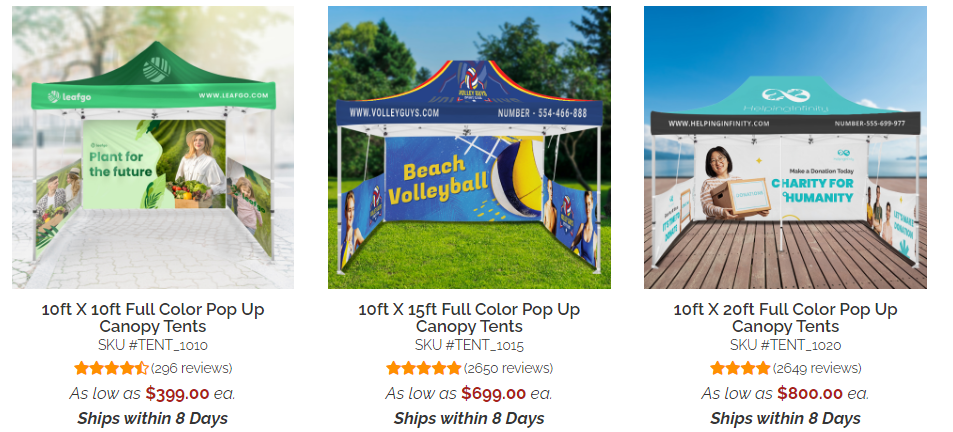This screenshot has width=953, height=432.
Task: Click SKU #TENT_1010 text
Action: click(x=153, y=345)
